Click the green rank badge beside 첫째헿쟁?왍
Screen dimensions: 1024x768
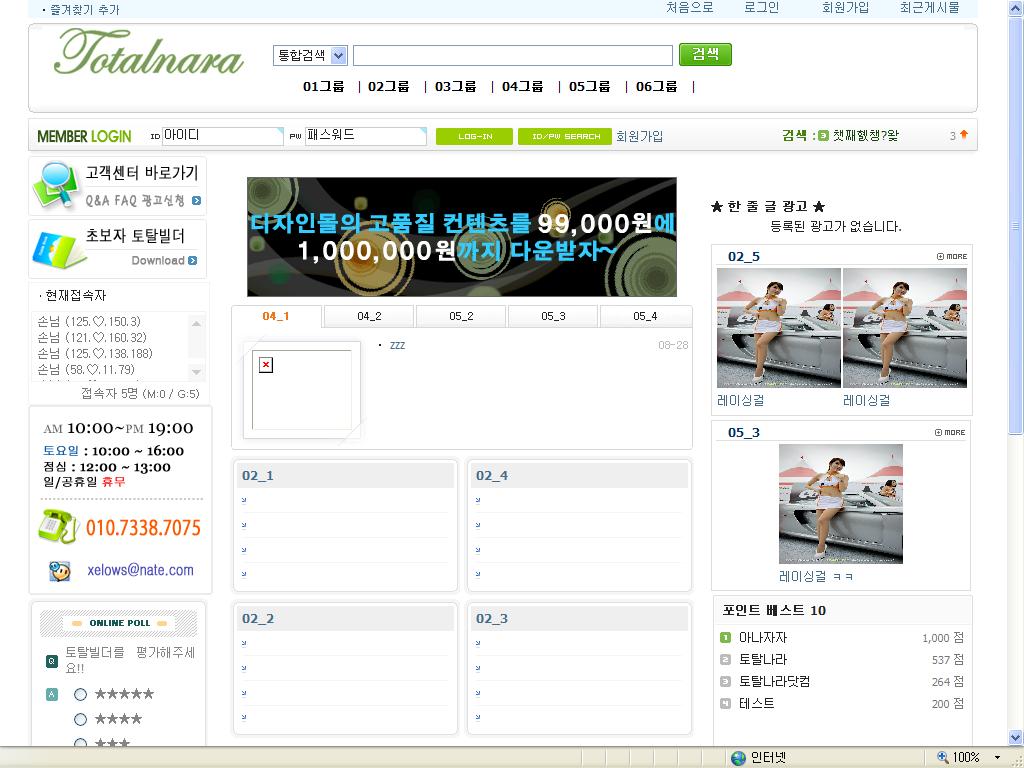tap(824, 136)
